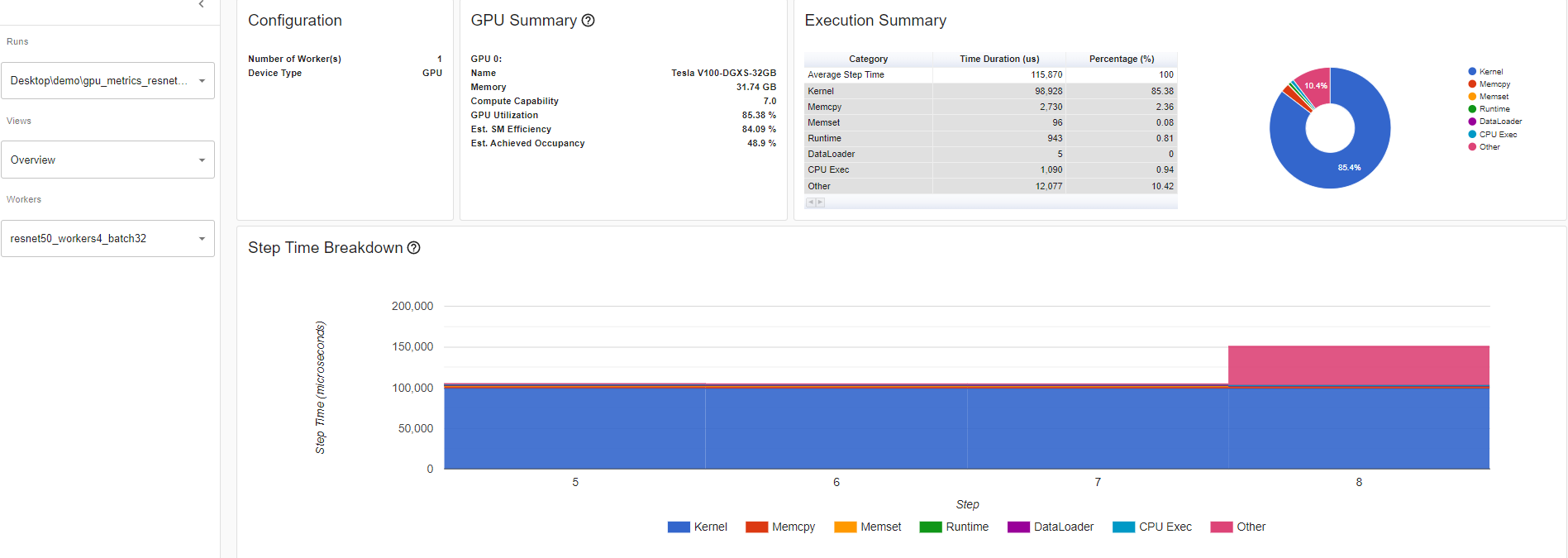This screenshot has width=1568, height=558.
Task: Expand the Workers dropdown resnet50_workers4_batch32
Action: pos(107,239)
